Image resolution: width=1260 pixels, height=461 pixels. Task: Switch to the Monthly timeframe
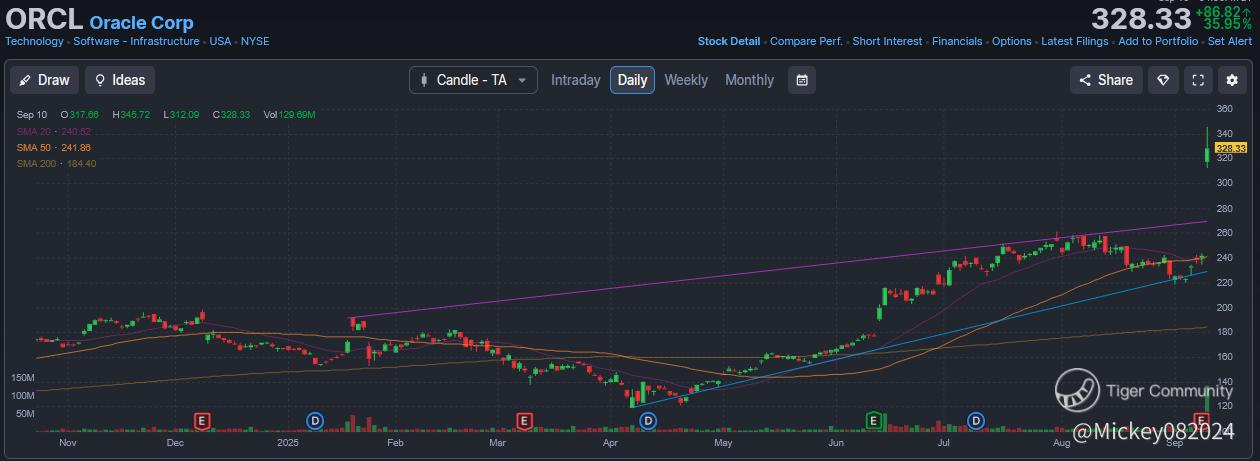749,80
